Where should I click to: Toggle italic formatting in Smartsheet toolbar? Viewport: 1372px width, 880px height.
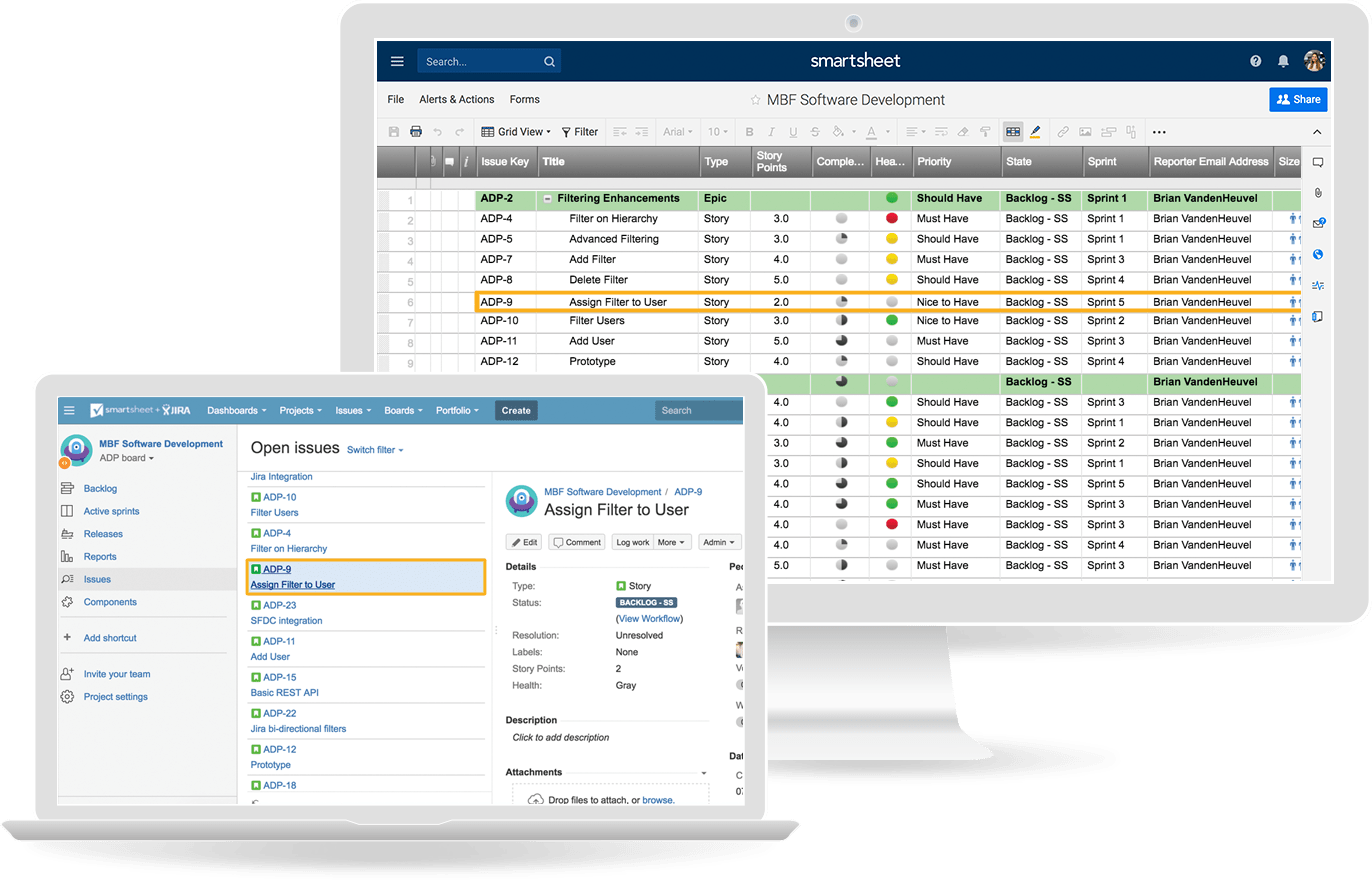771,132
